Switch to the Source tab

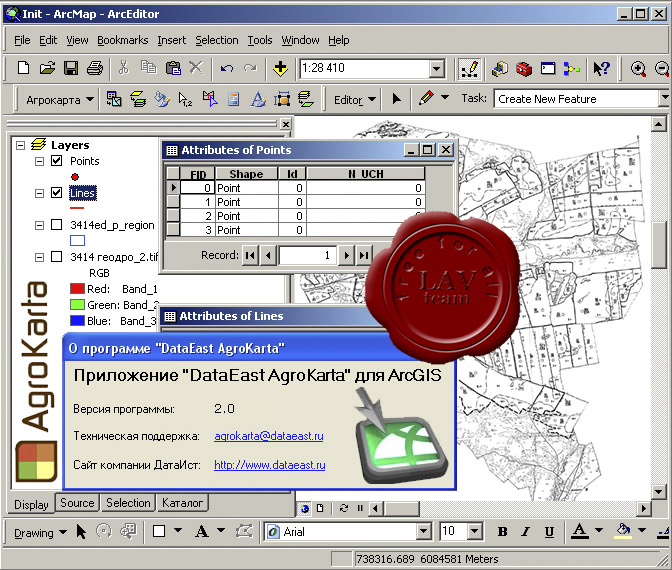coord(77,503)
